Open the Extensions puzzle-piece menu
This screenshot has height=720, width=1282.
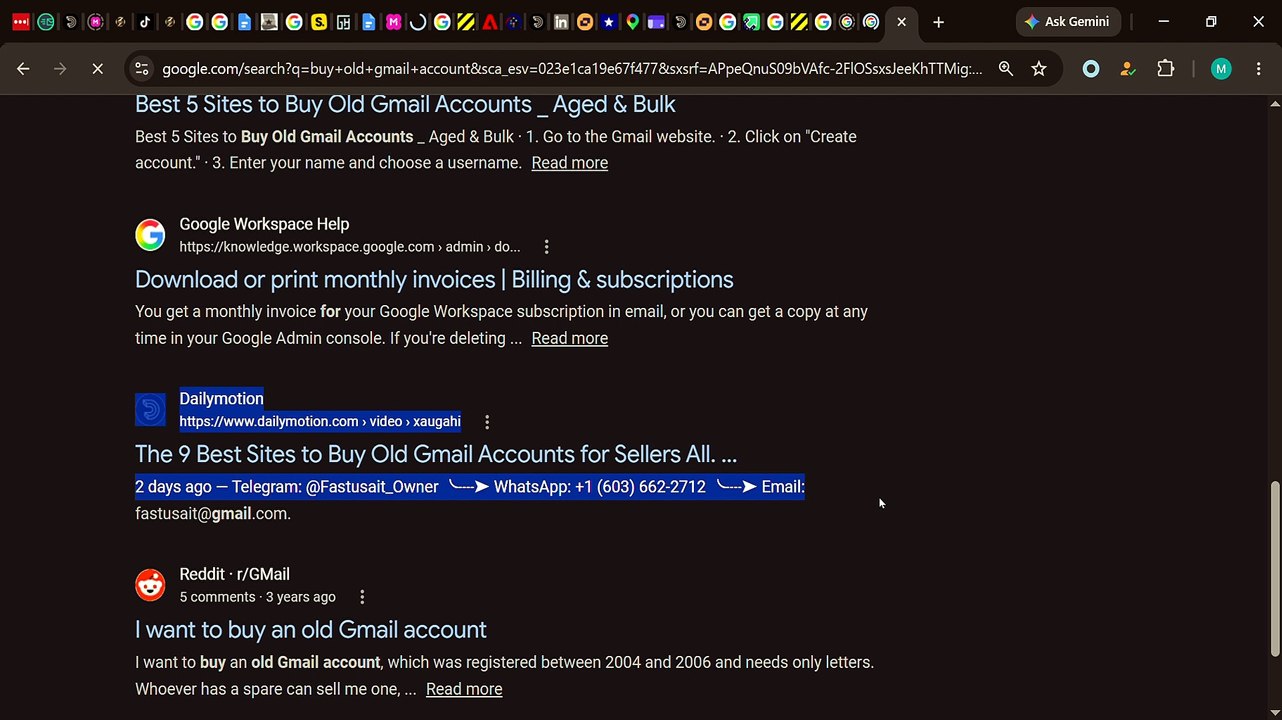[x=1165, y=69]
